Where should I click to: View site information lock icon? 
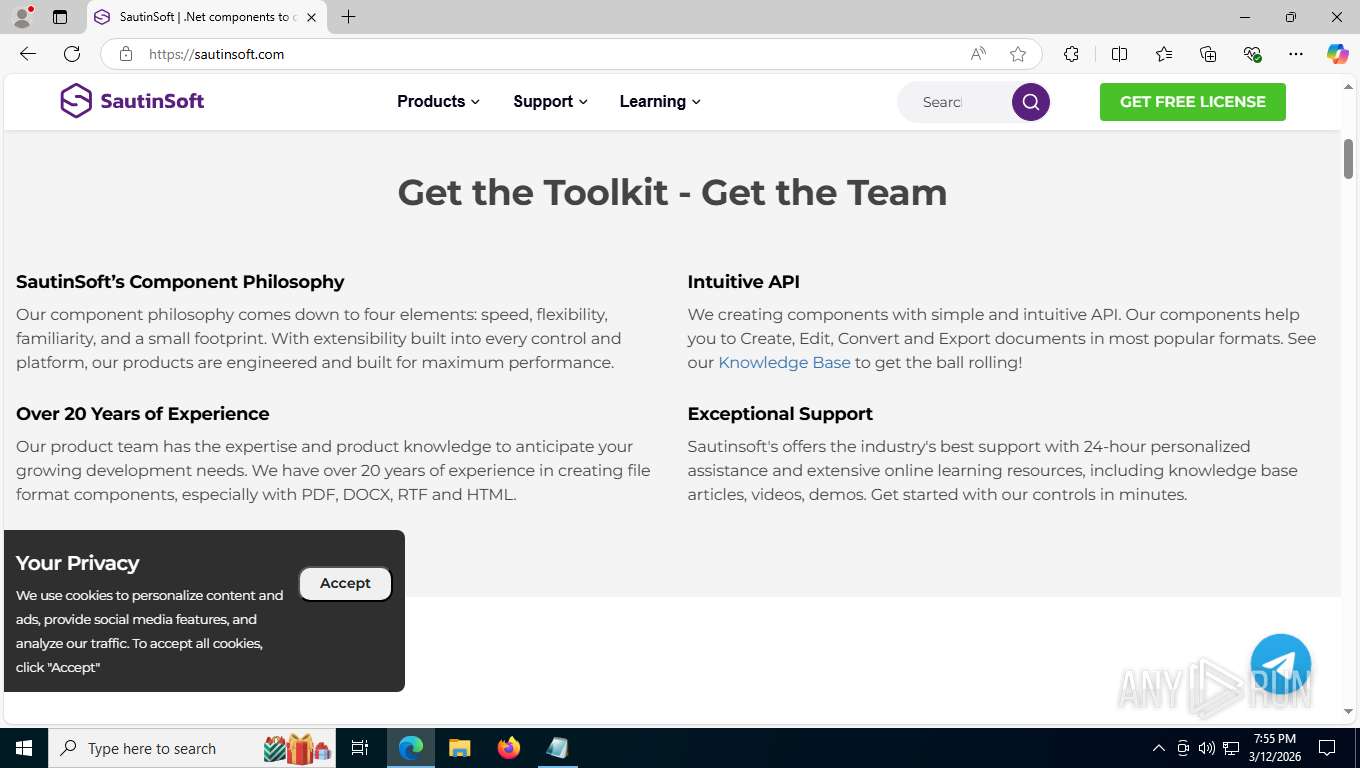126,54
